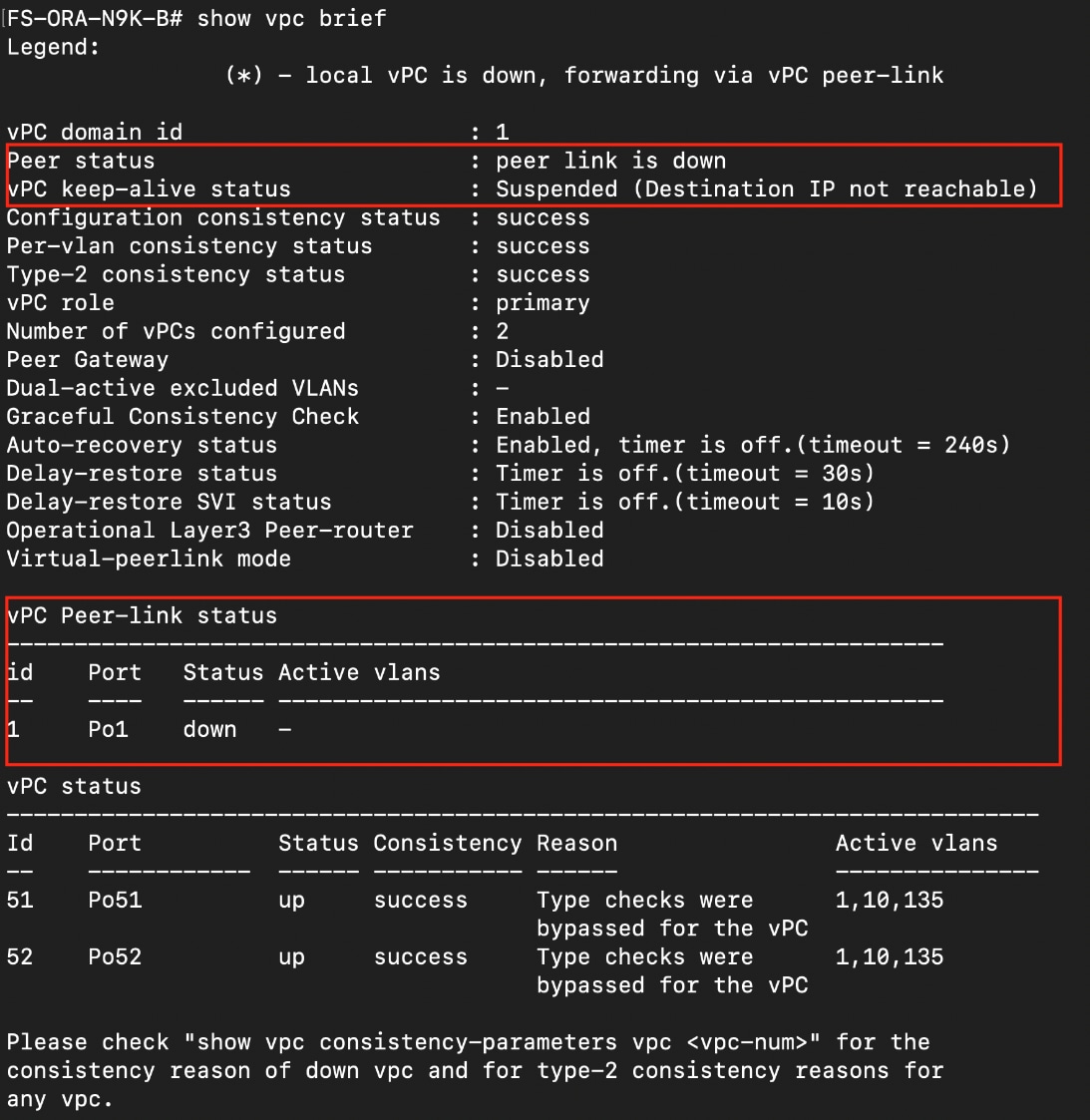The height and width of the screenshot is (1120, 1090).
Task: Click the "vPC Peer-link status" heading
Action: (x=142, y=615)
